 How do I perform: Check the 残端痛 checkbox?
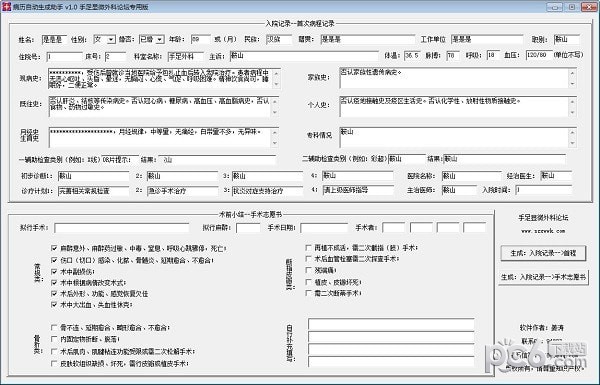coord(308,270)
